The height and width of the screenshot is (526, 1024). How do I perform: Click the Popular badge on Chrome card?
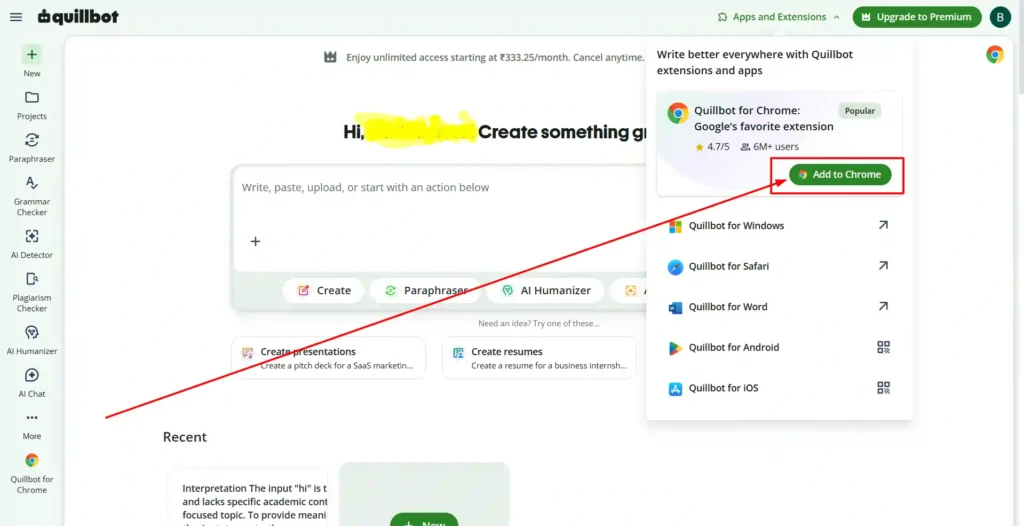click(859, 110)
